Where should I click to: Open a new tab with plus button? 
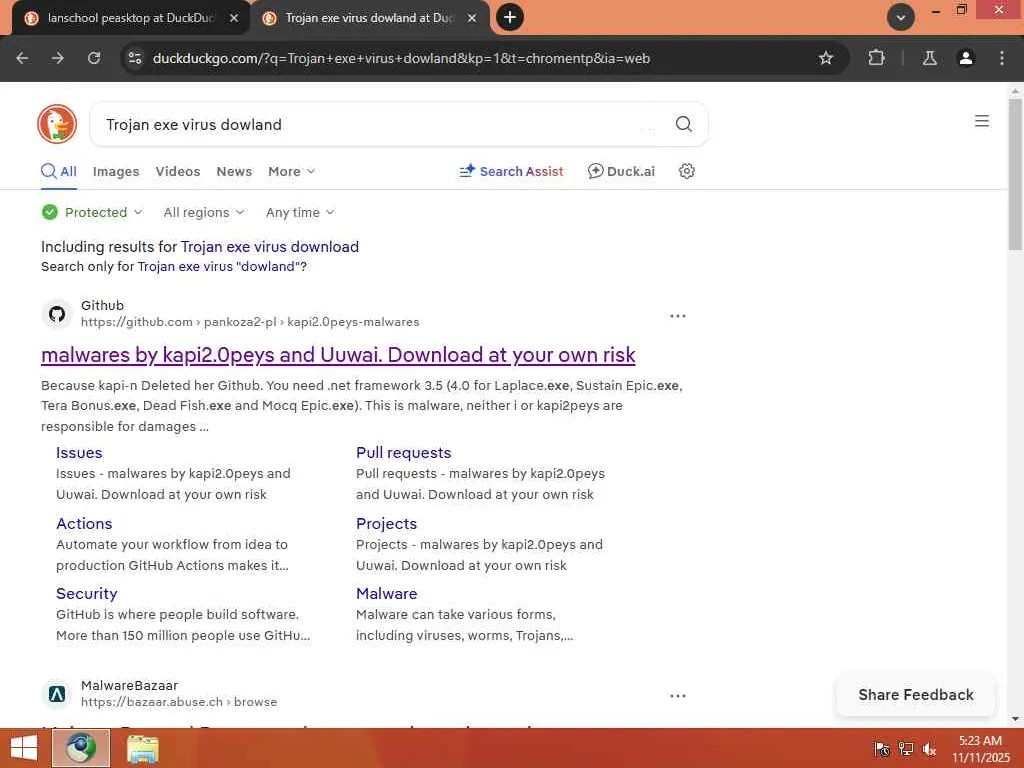510,17
